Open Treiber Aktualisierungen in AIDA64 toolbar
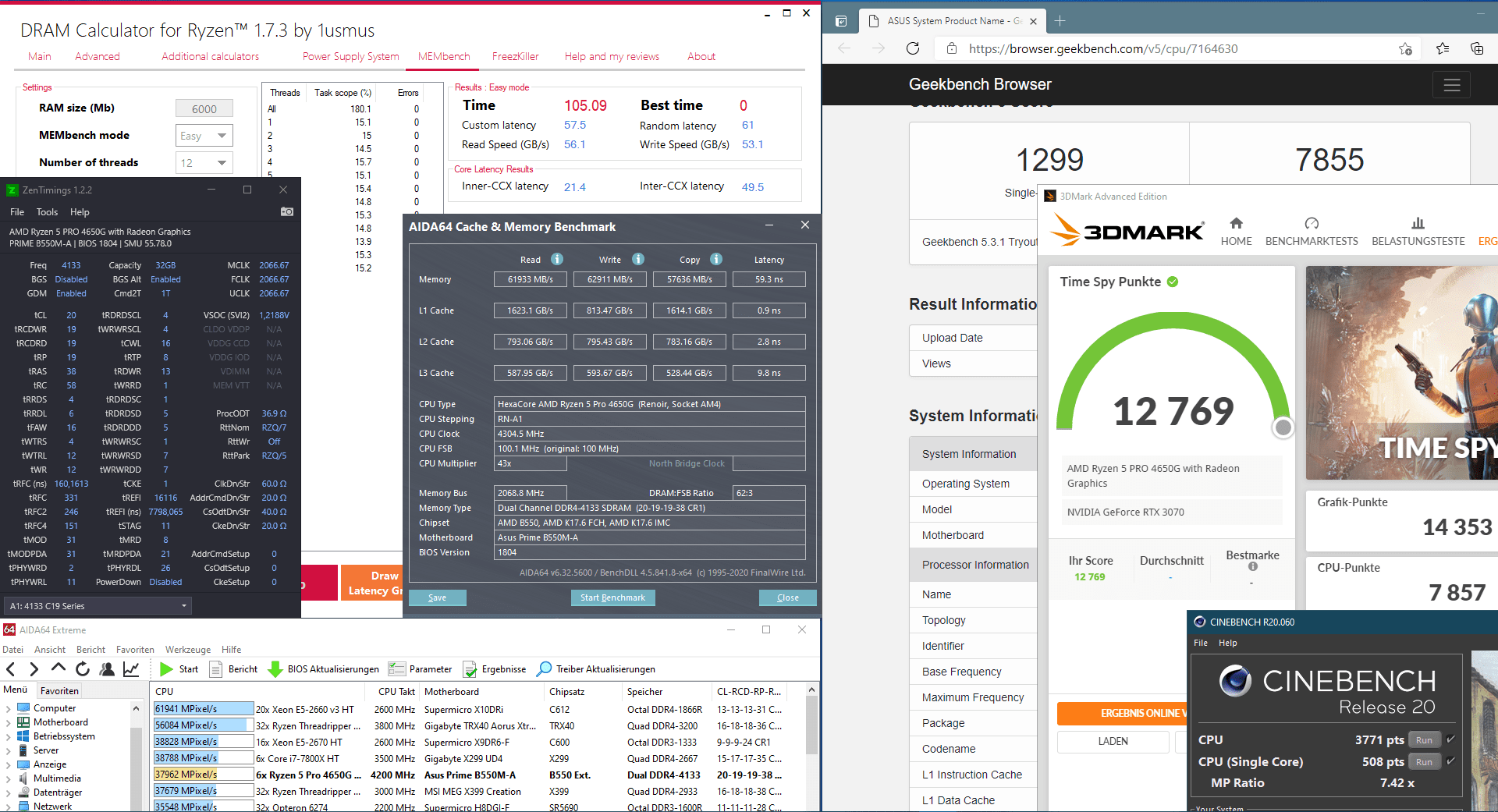The width and height of the screenshot is (1498, 812). click(x=596, y=668)
